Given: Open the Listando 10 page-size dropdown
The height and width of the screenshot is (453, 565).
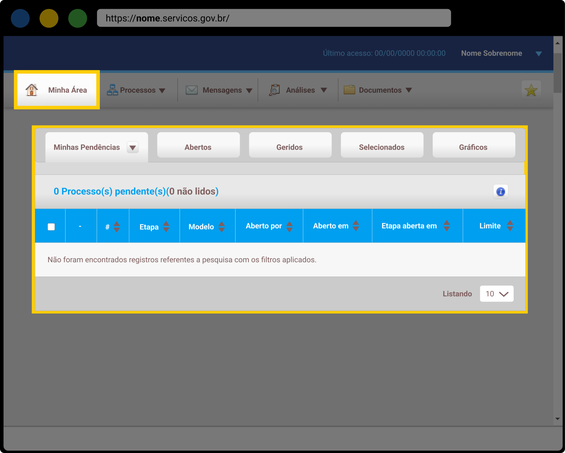Looking at the screenshot, I should [497, 294].
